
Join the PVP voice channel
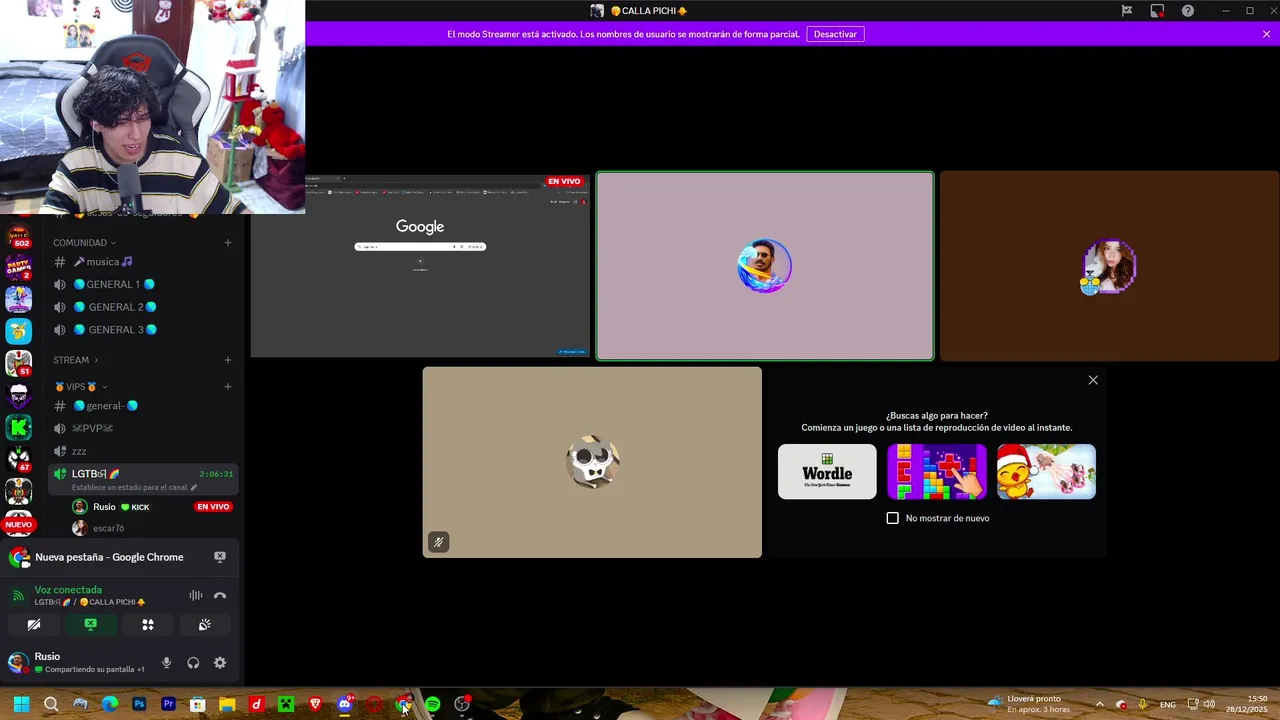[143, 428]
